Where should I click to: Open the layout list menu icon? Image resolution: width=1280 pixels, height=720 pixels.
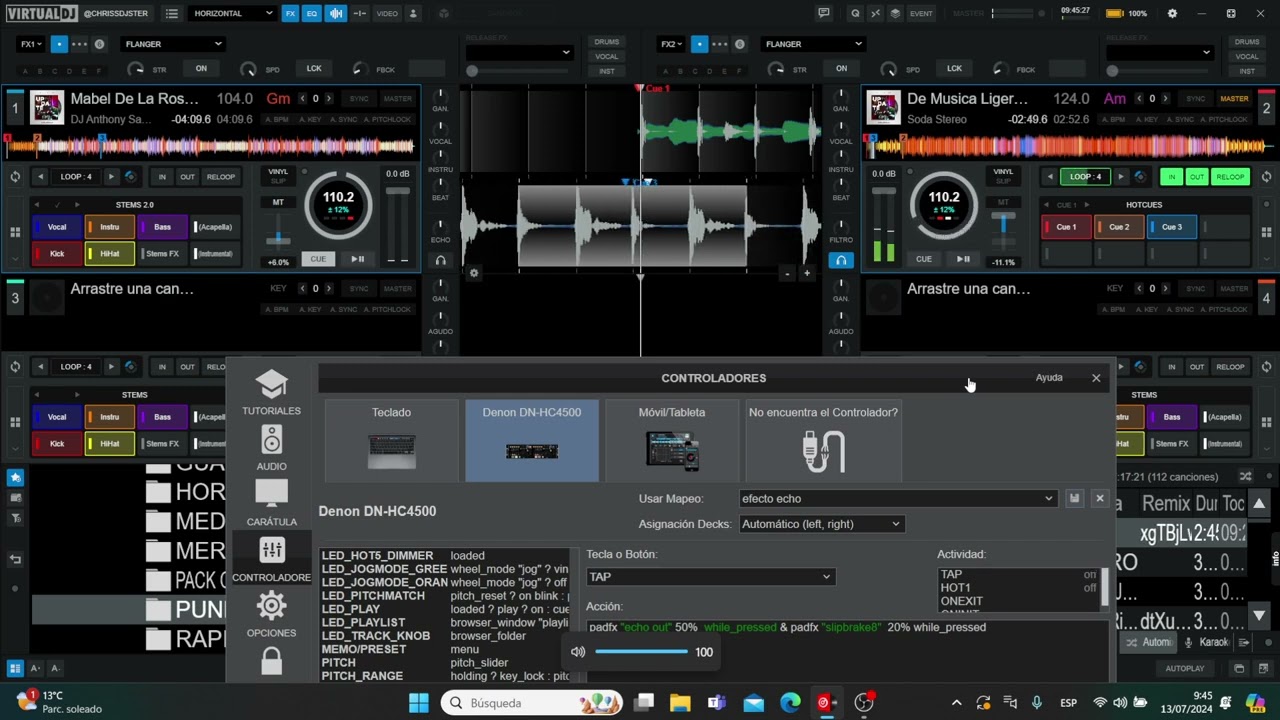click(172, 13)
